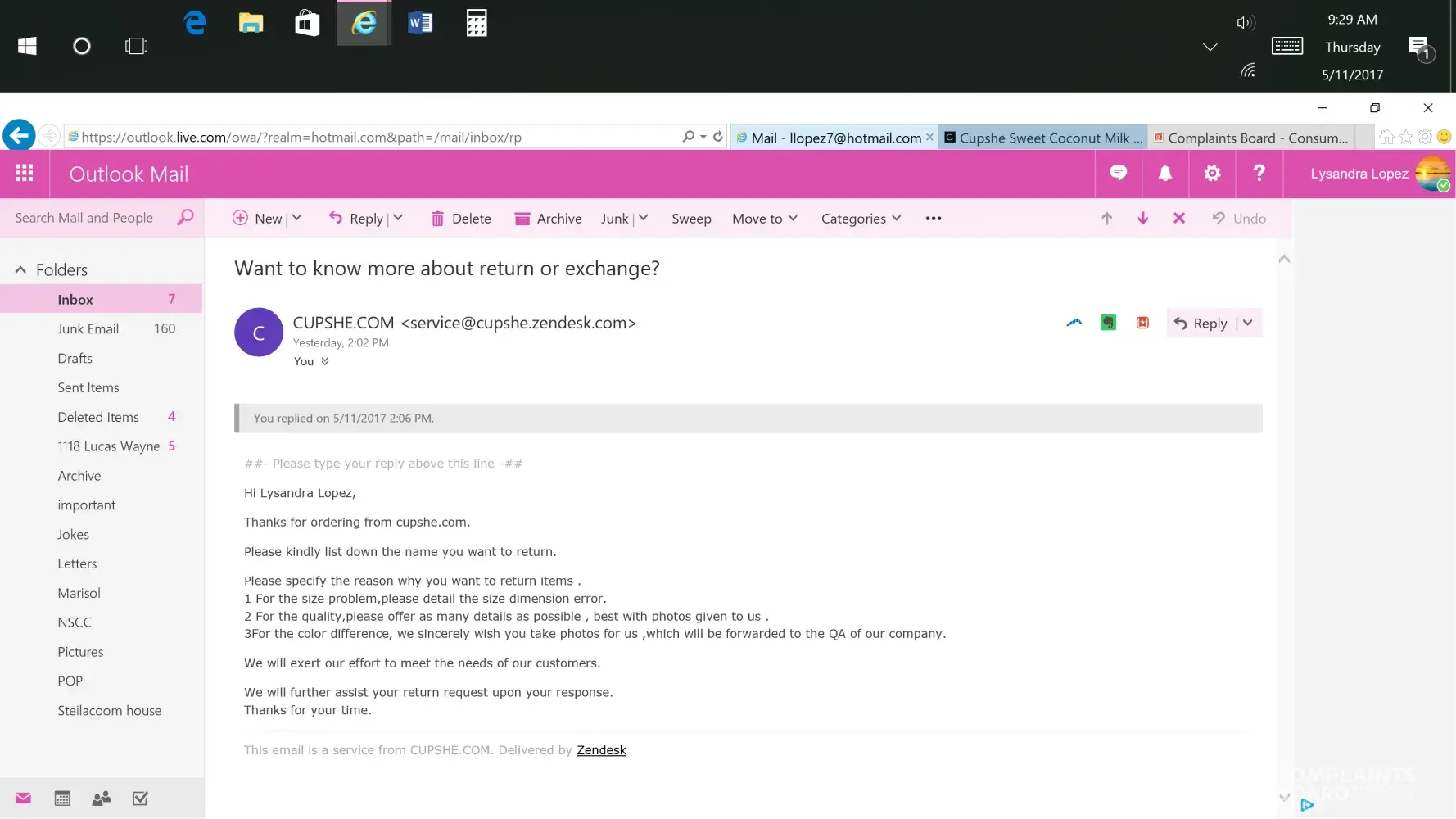Open the help question mark icon
The image size is (1456, 819).
tap(1259, 174)
